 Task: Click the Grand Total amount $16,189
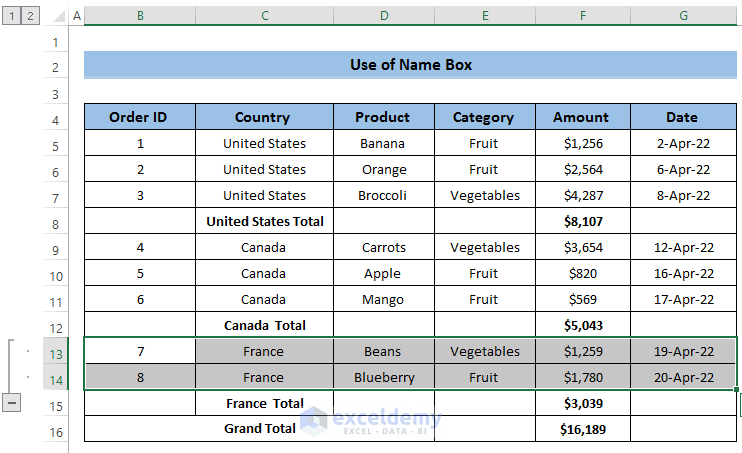coord(582,429)
